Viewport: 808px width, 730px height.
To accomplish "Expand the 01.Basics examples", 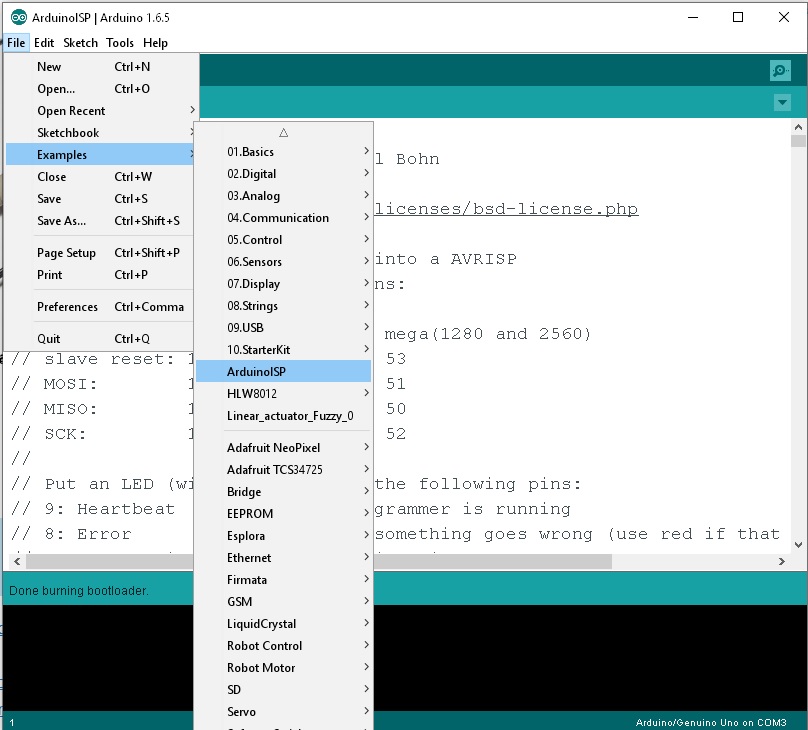I will pyautogui.click(x=283, y=152).
